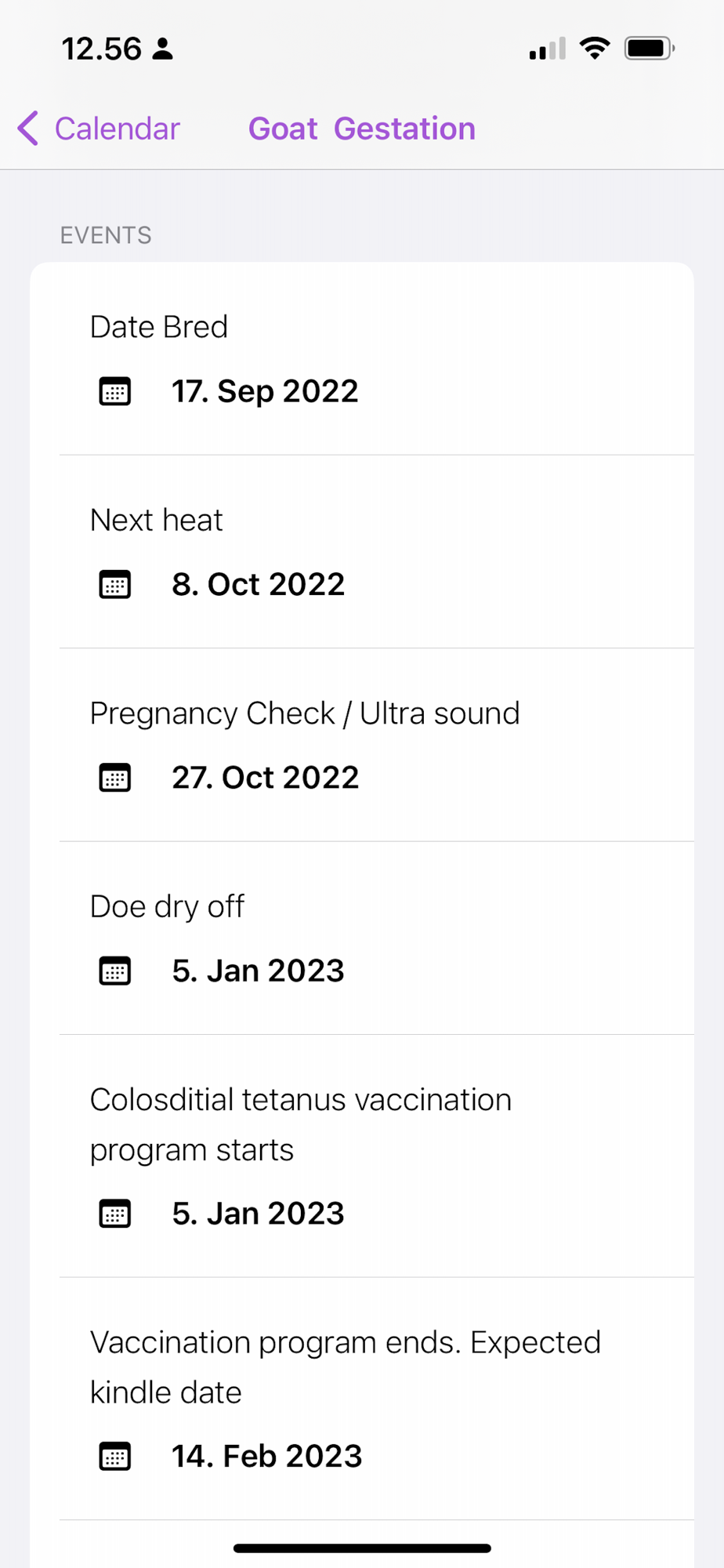Tap Vaccination program ends expected kindle date label

(345, 1367)
